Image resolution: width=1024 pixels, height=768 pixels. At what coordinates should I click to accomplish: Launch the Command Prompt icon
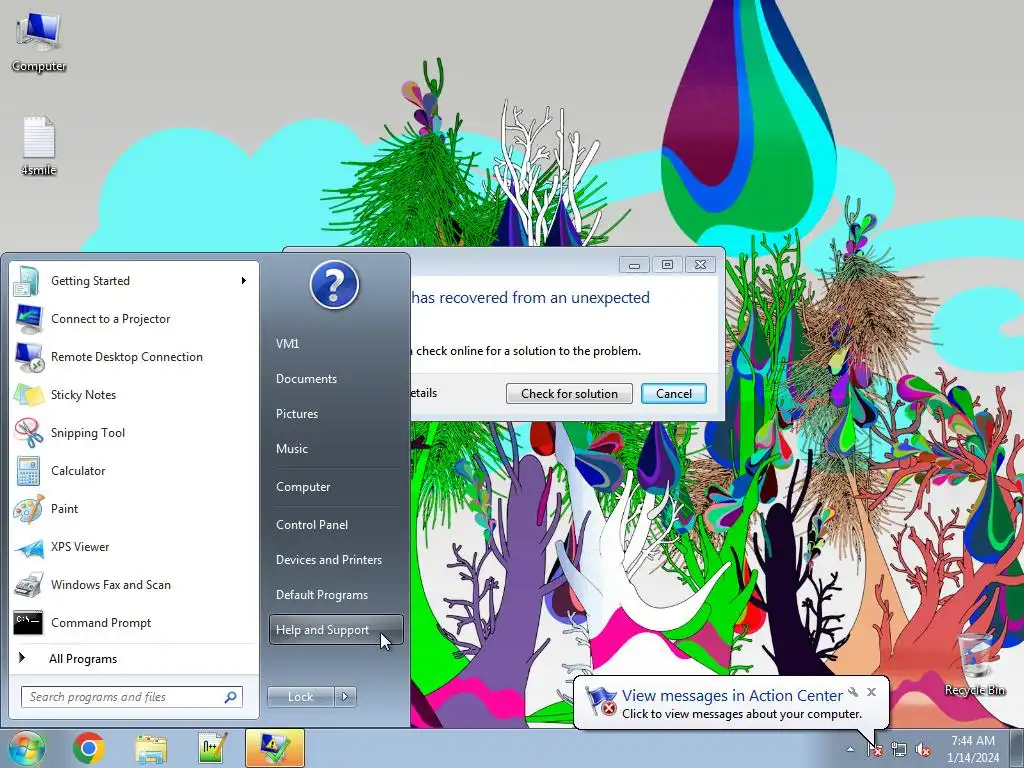pyautogui.click(x=27, y=623)
